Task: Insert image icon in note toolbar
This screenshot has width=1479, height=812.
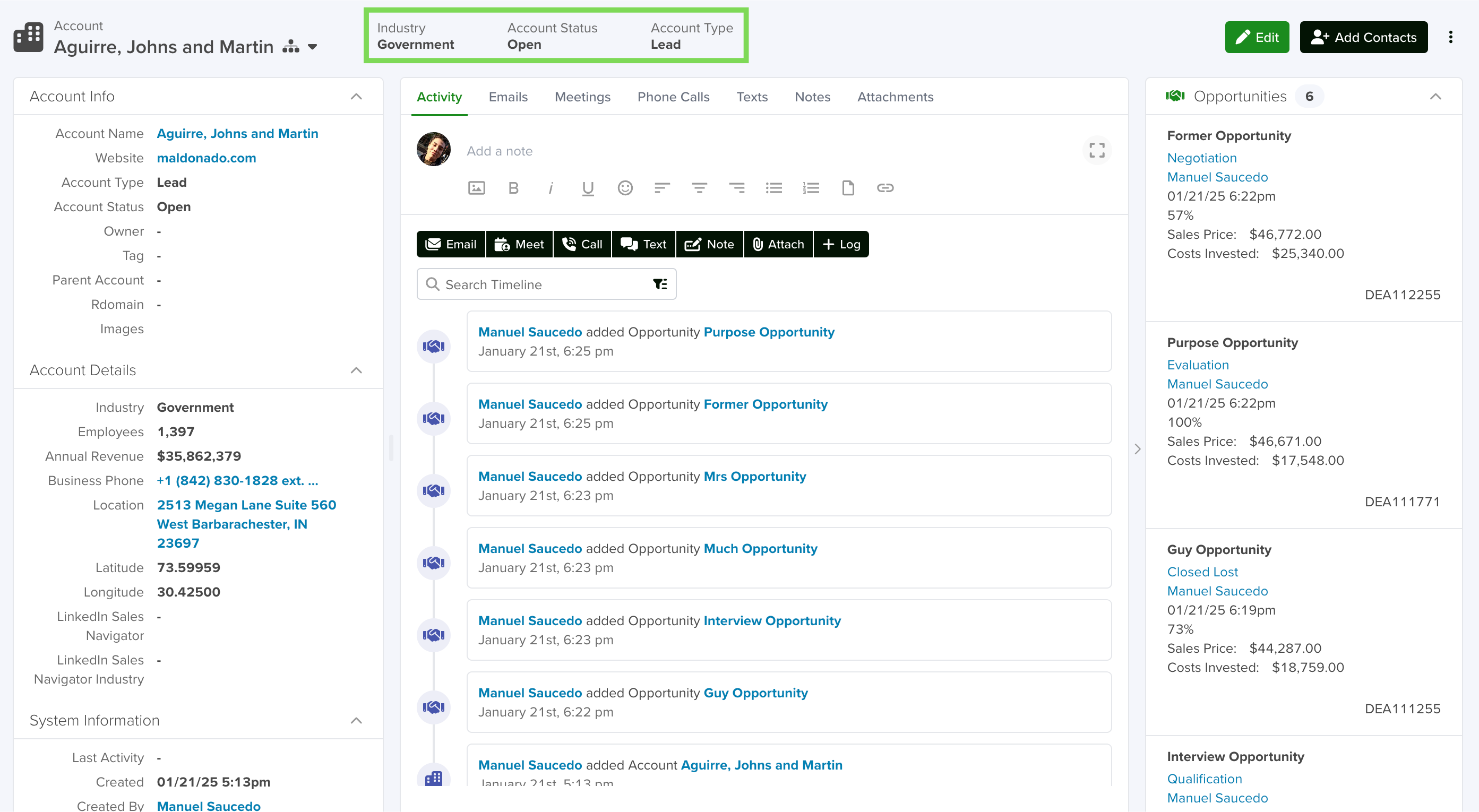Action: point(477,188)
